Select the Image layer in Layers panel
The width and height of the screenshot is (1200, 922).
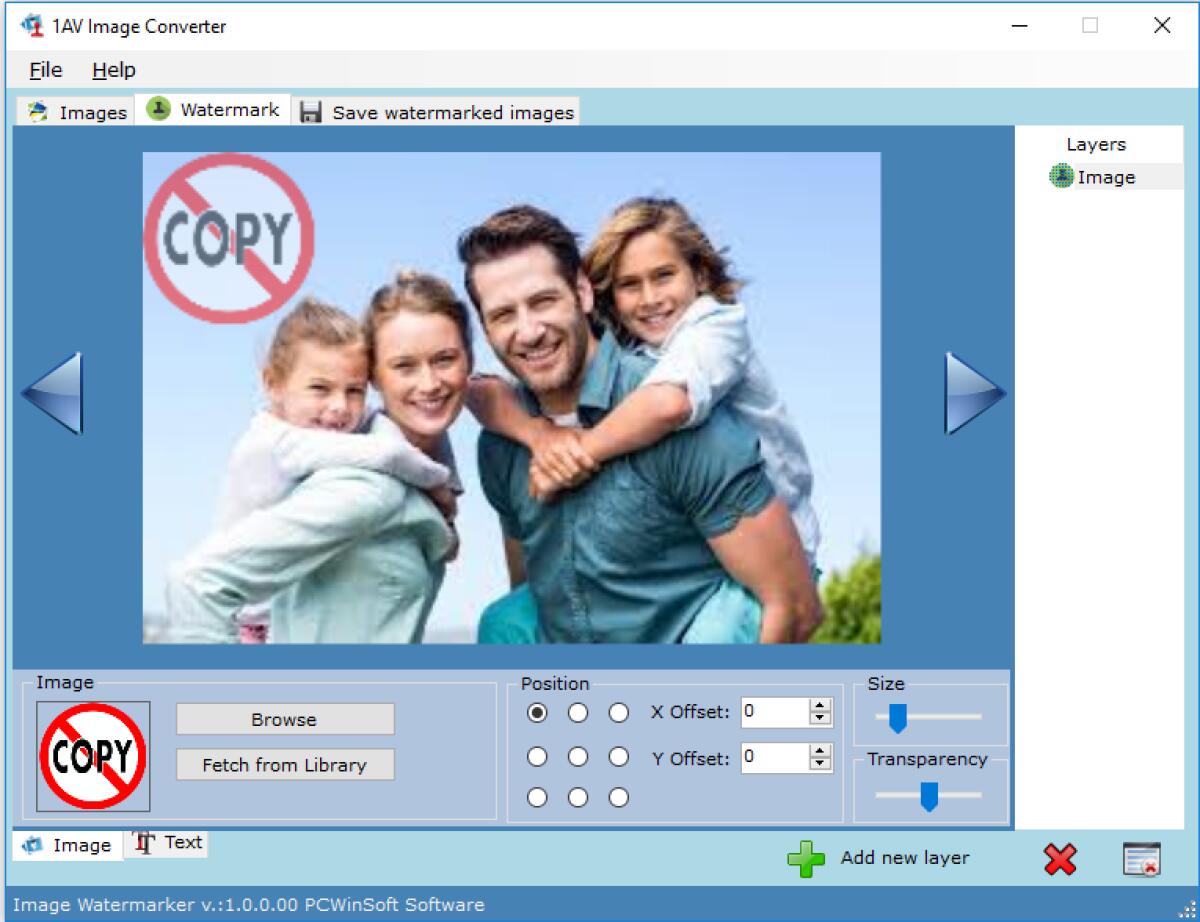click(x=1105, y=177)
